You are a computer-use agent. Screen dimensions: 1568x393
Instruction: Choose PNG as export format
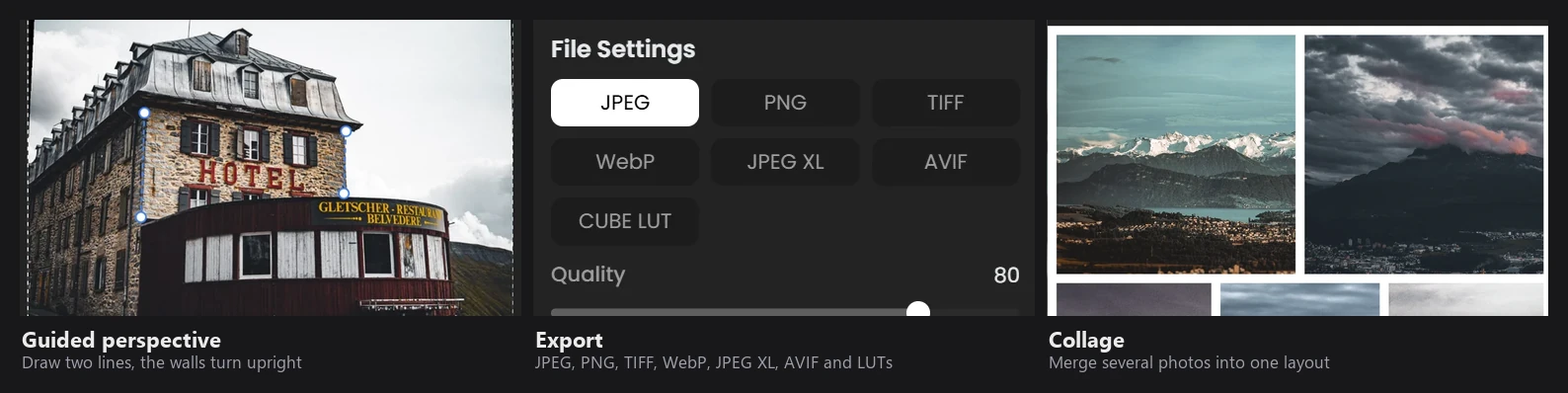[785, 103]
